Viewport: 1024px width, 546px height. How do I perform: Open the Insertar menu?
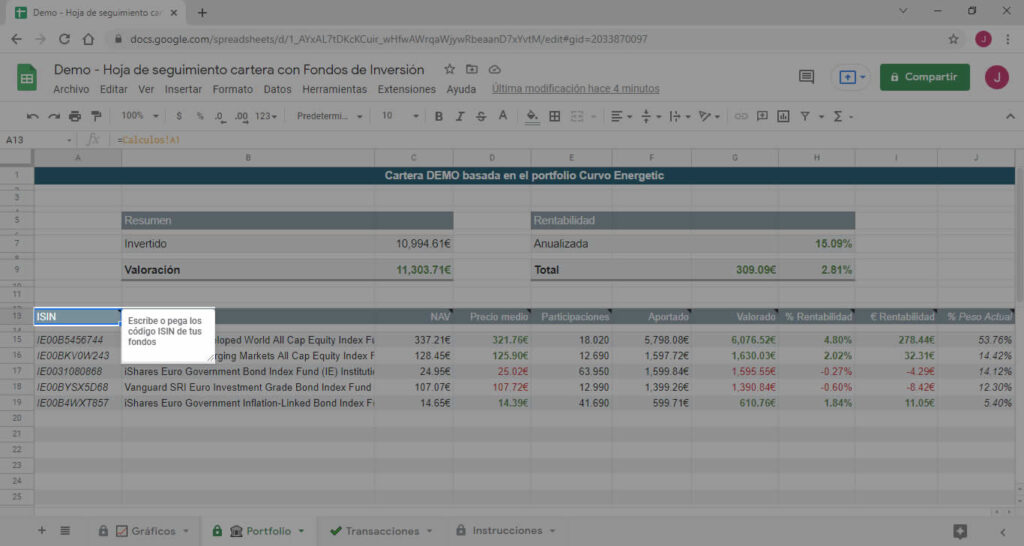click(183, 89)
